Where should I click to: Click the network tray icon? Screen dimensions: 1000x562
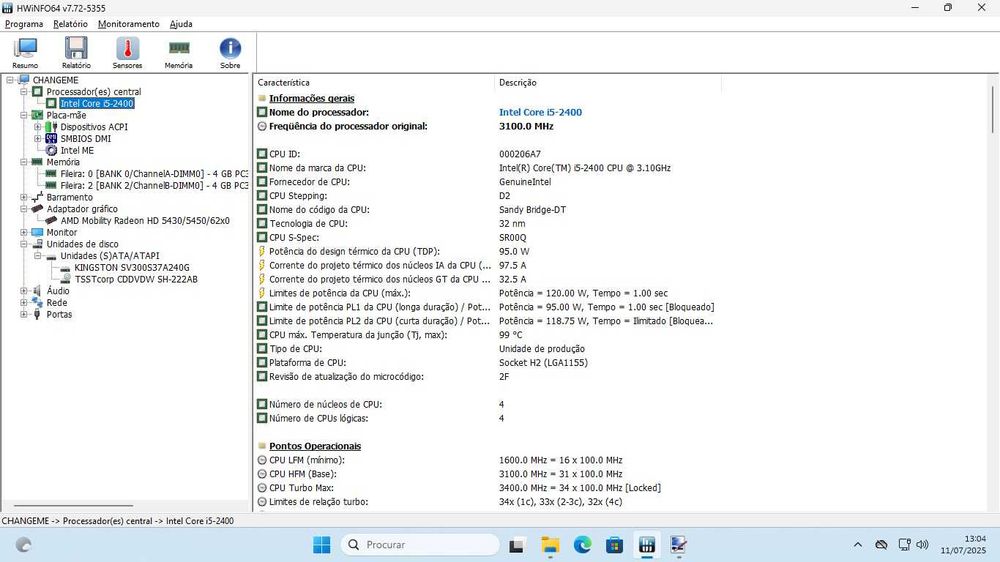coord(904,545)
